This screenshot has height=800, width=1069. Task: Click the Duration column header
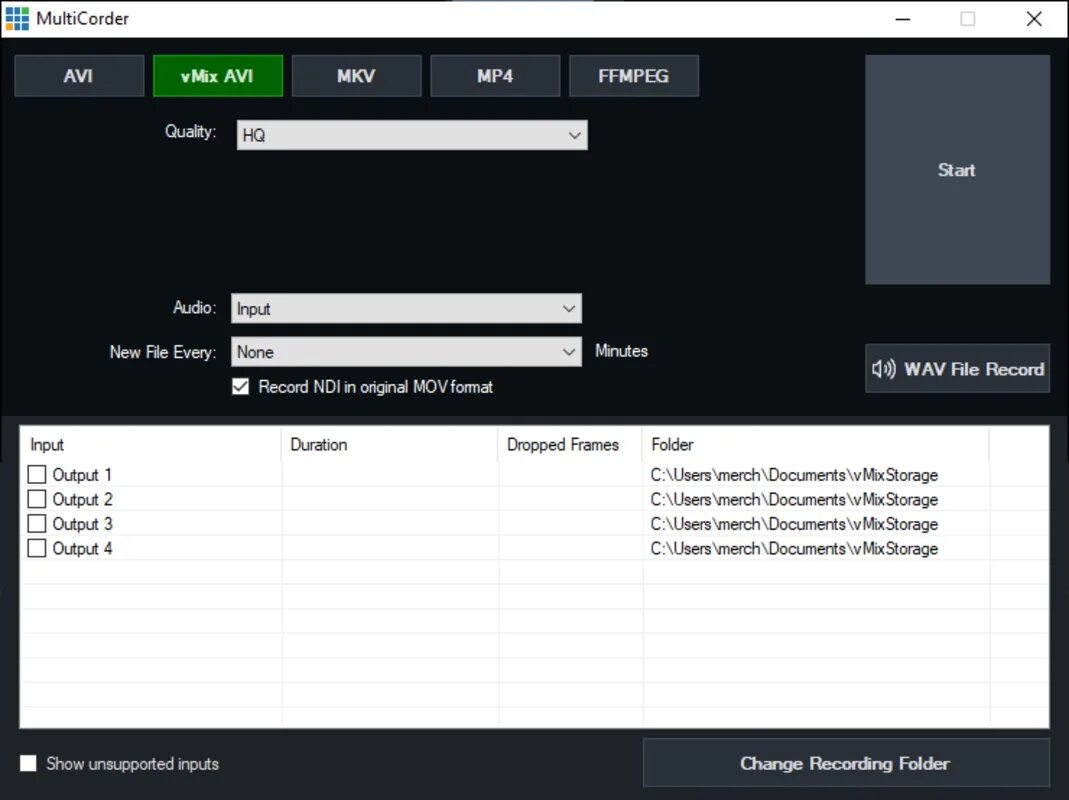coord(389,445)
